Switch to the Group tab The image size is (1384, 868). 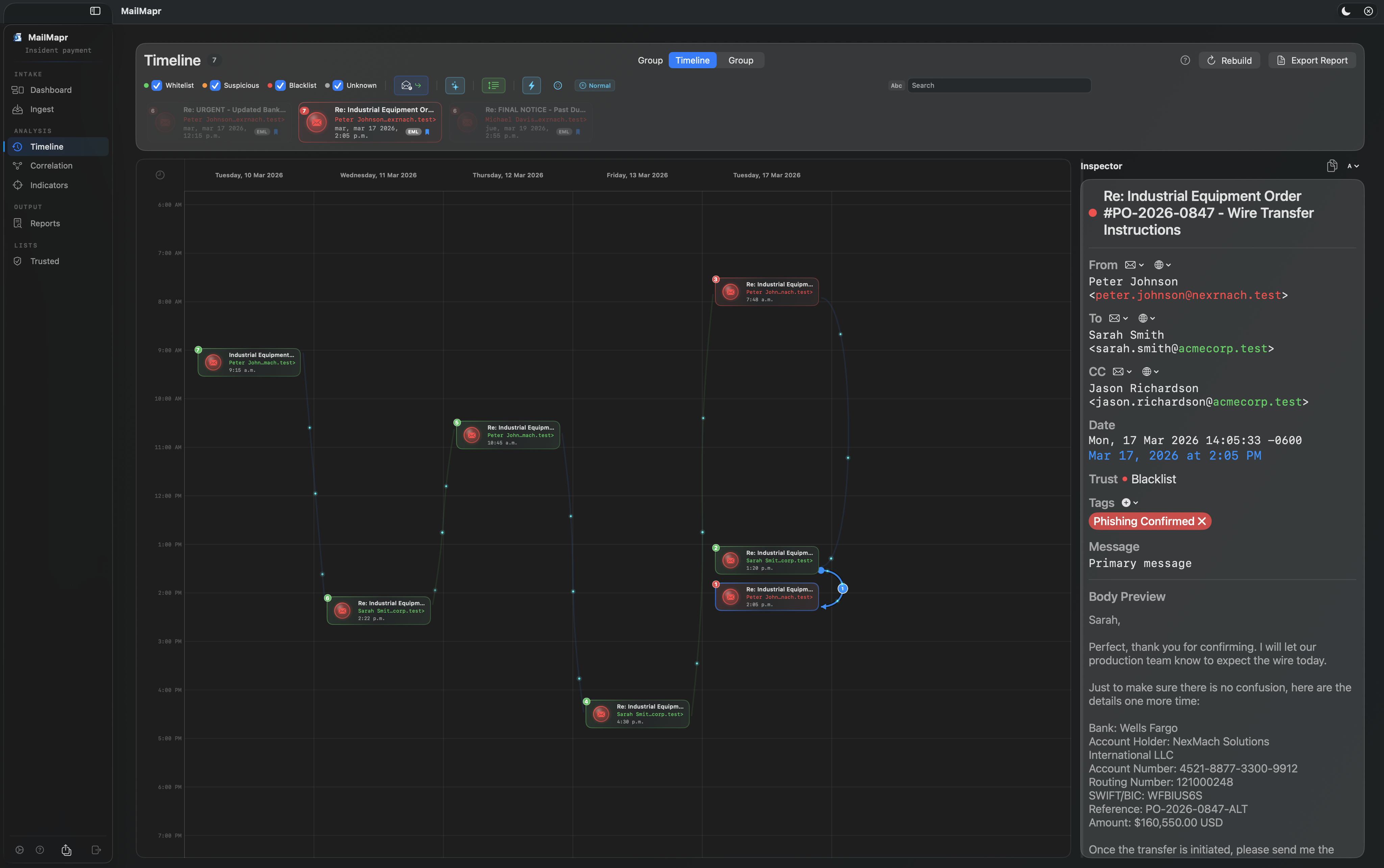pos(740,60)
